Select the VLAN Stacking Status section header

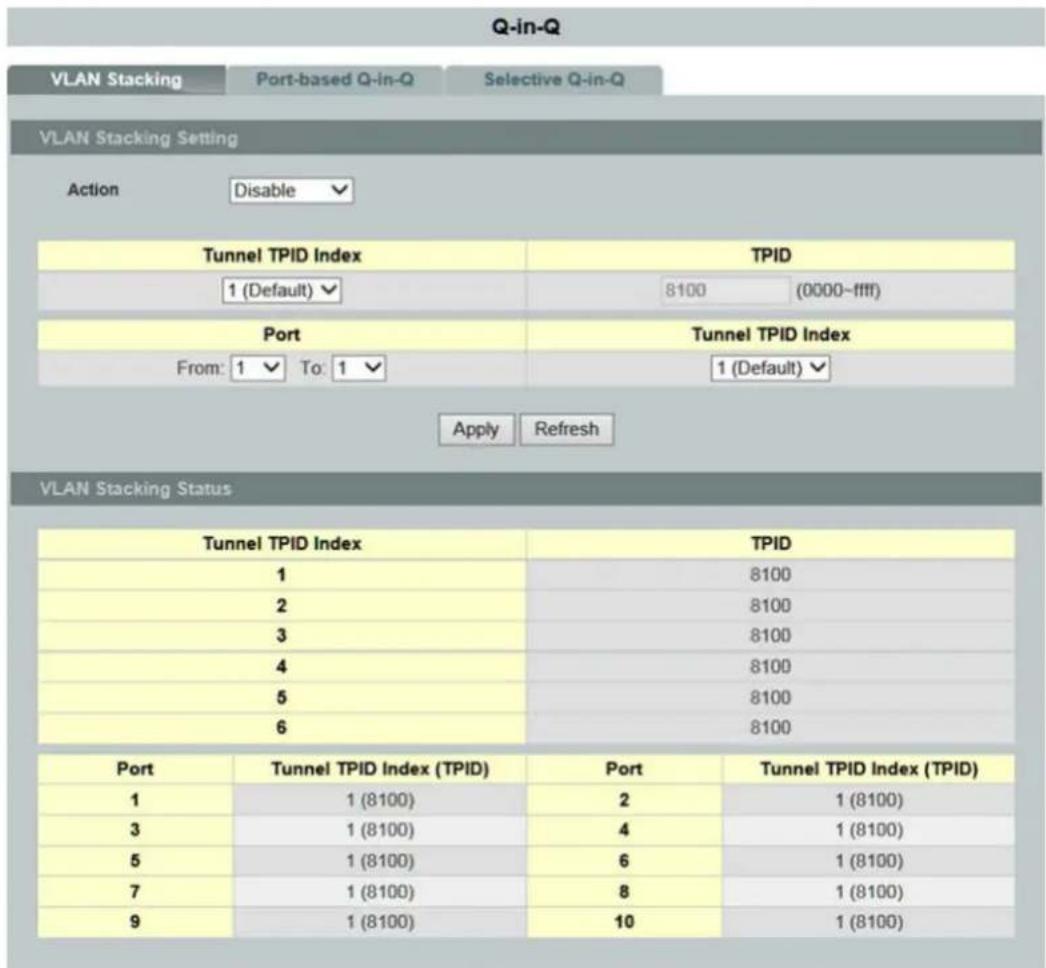pyautogui.click(x=526, y=488)
